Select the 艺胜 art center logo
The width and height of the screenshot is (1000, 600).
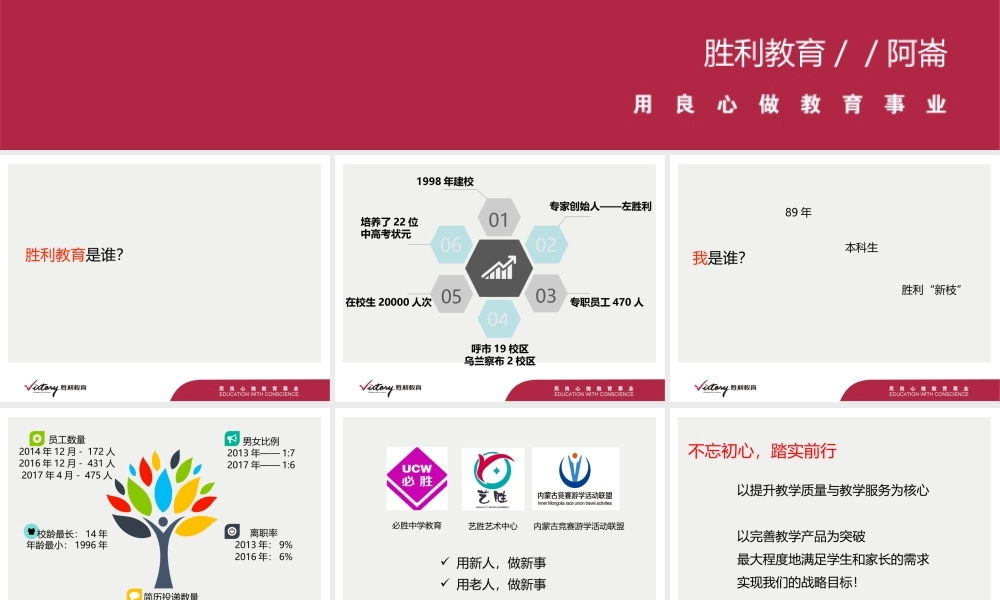492,478
